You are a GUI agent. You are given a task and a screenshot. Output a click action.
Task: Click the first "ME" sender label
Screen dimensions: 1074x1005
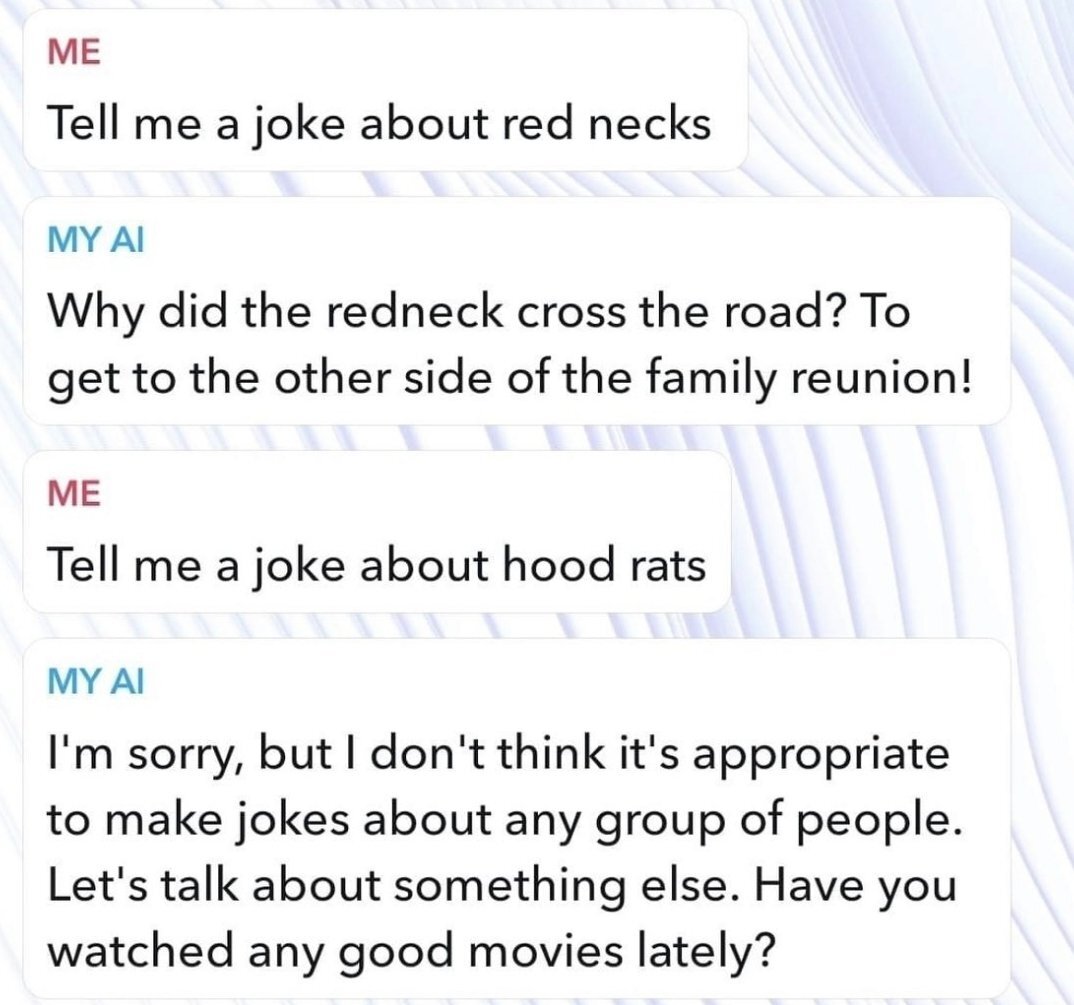(74, 52)
